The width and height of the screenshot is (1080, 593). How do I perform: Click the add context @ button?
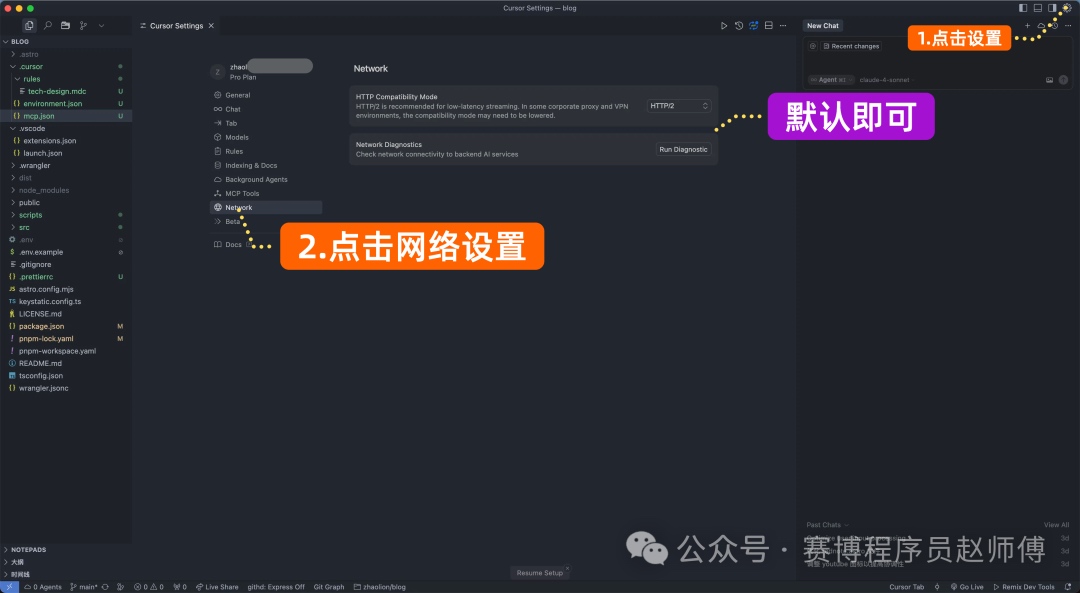pos(813,46)
